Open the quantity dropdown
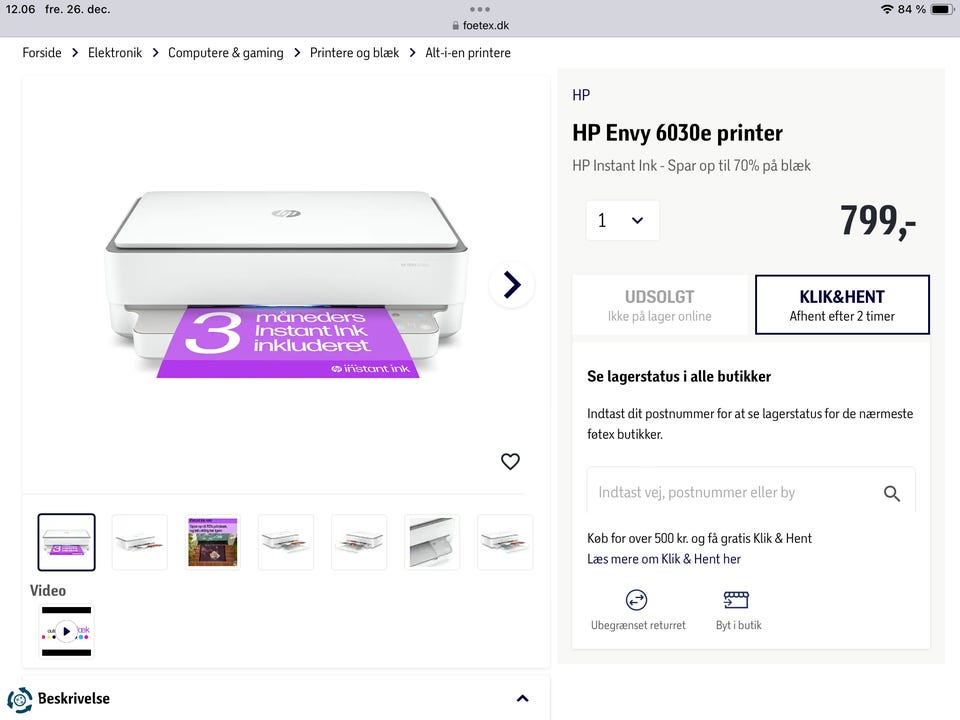960x720 pixels. (622, 221)
